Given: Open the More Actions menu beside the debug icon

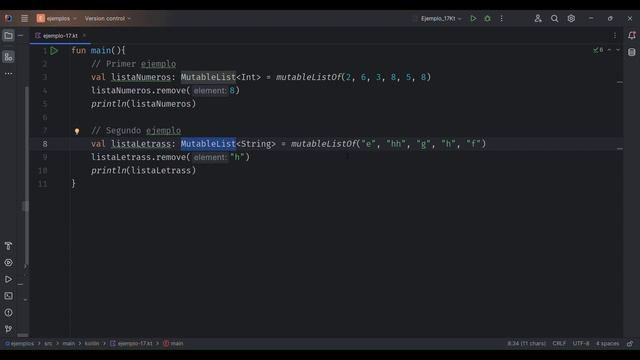Looking at the screenshot, I should pos(502,18).
